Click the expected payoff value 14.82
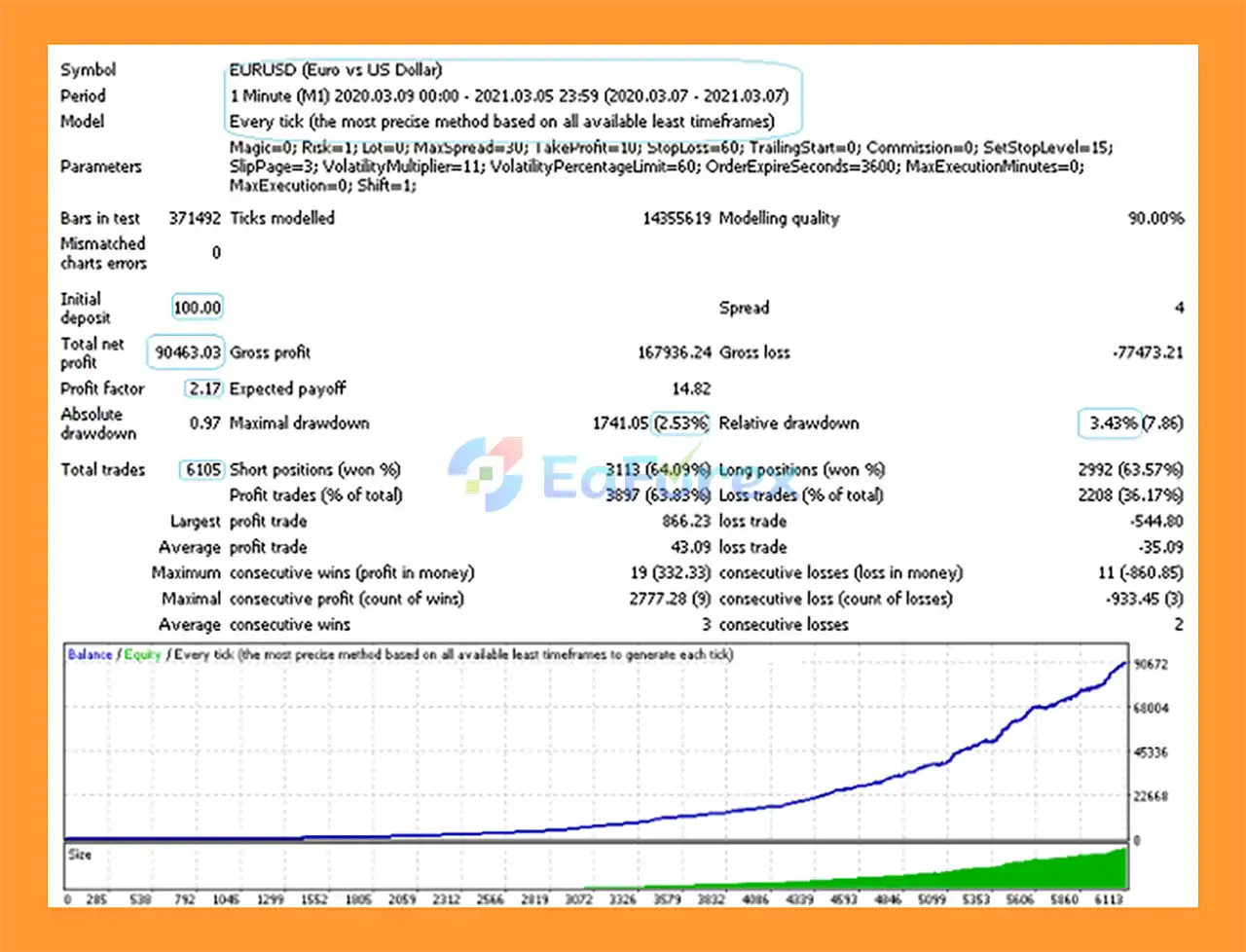Screen dimensions: 1246x952 tap(690, 388)
